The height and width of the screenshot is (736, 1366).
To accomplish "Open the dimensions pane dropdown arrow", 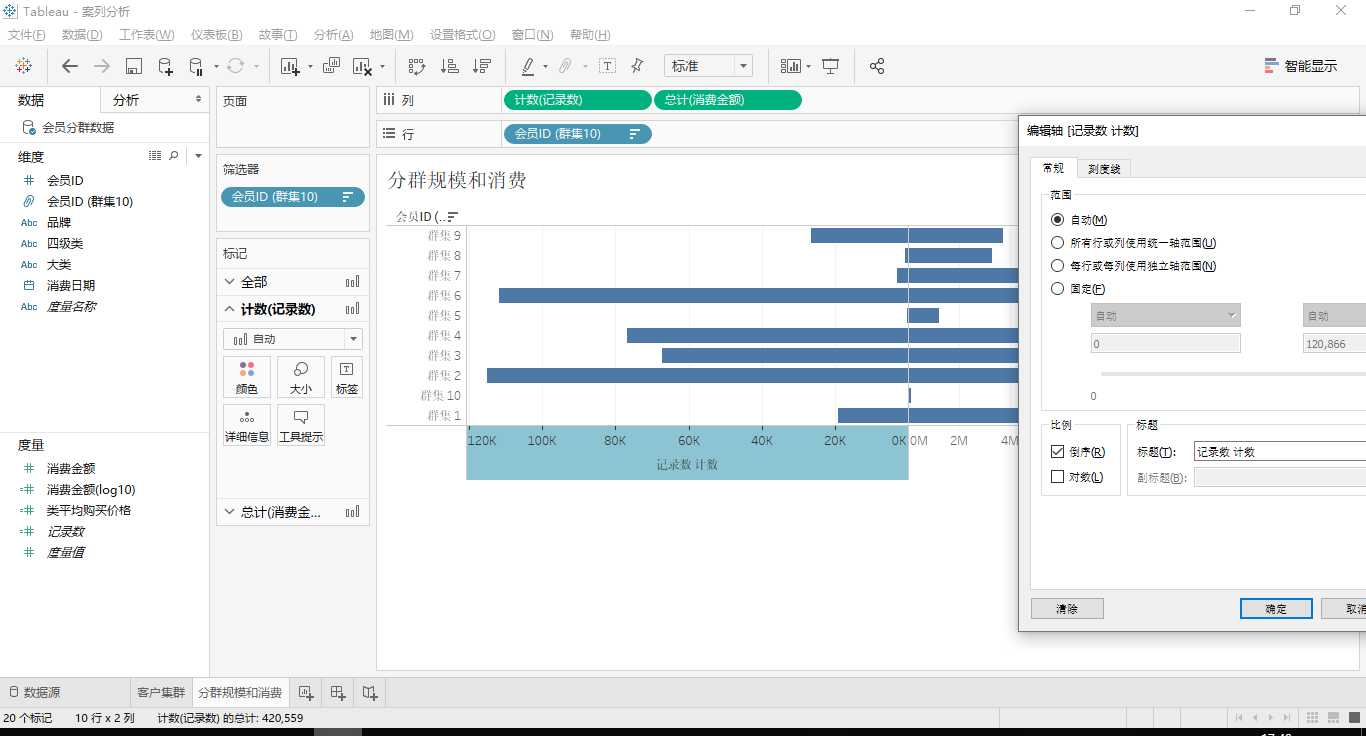I will tap(198, 156).
